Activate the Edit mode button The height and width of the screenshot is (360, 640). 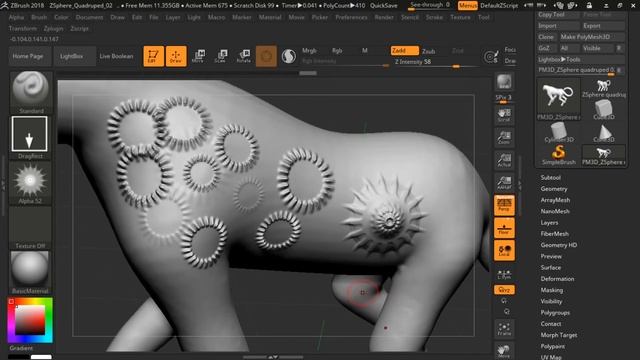click(x=153, y=56)
